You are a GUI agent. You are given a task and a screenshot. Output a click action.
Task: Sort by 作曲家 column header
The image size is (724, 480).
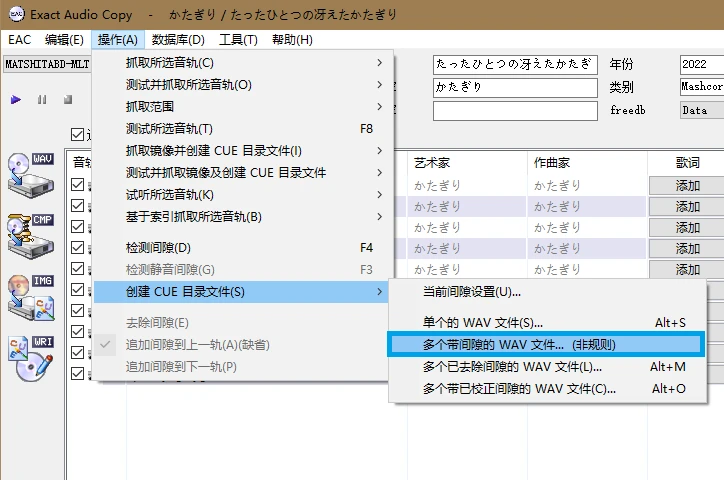coord(587,163)
